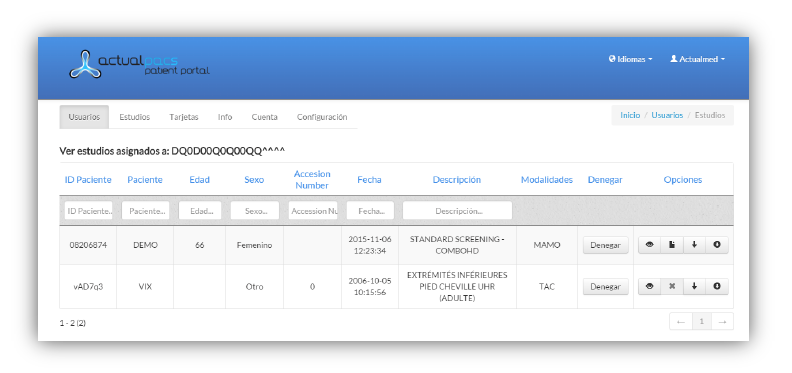
Task: Go to the next page arrow
Action: [722, 321]
